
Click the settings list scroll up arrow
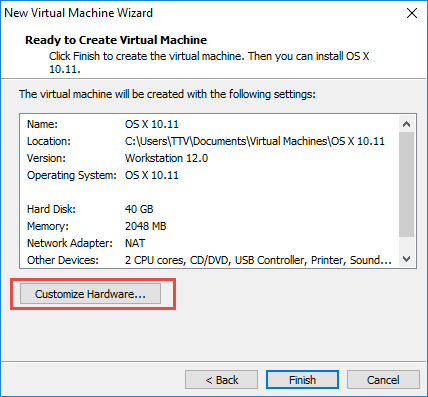click(406, 124)
